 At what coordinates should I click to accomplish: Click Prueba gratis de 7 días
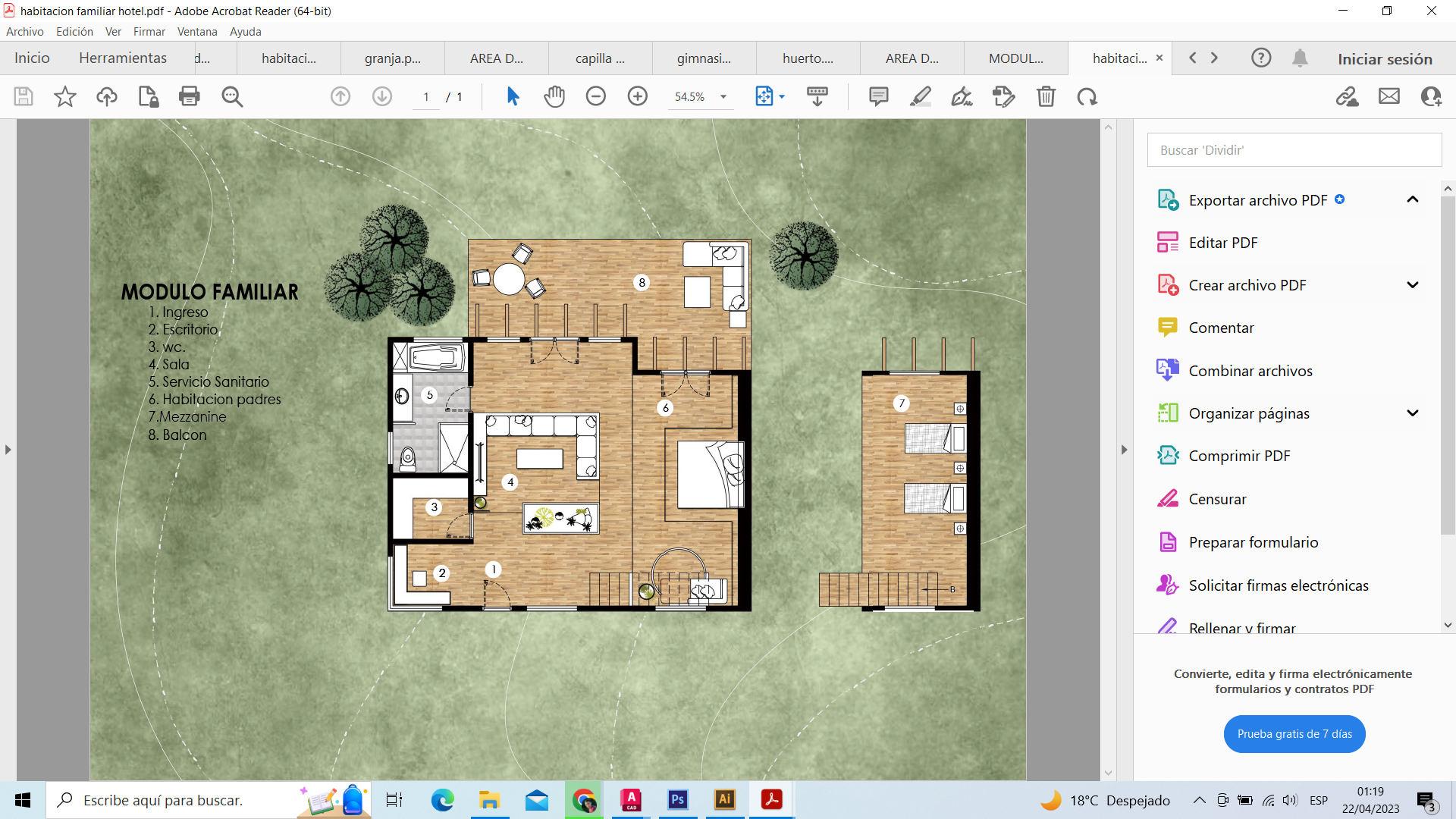click(1294, 734)
